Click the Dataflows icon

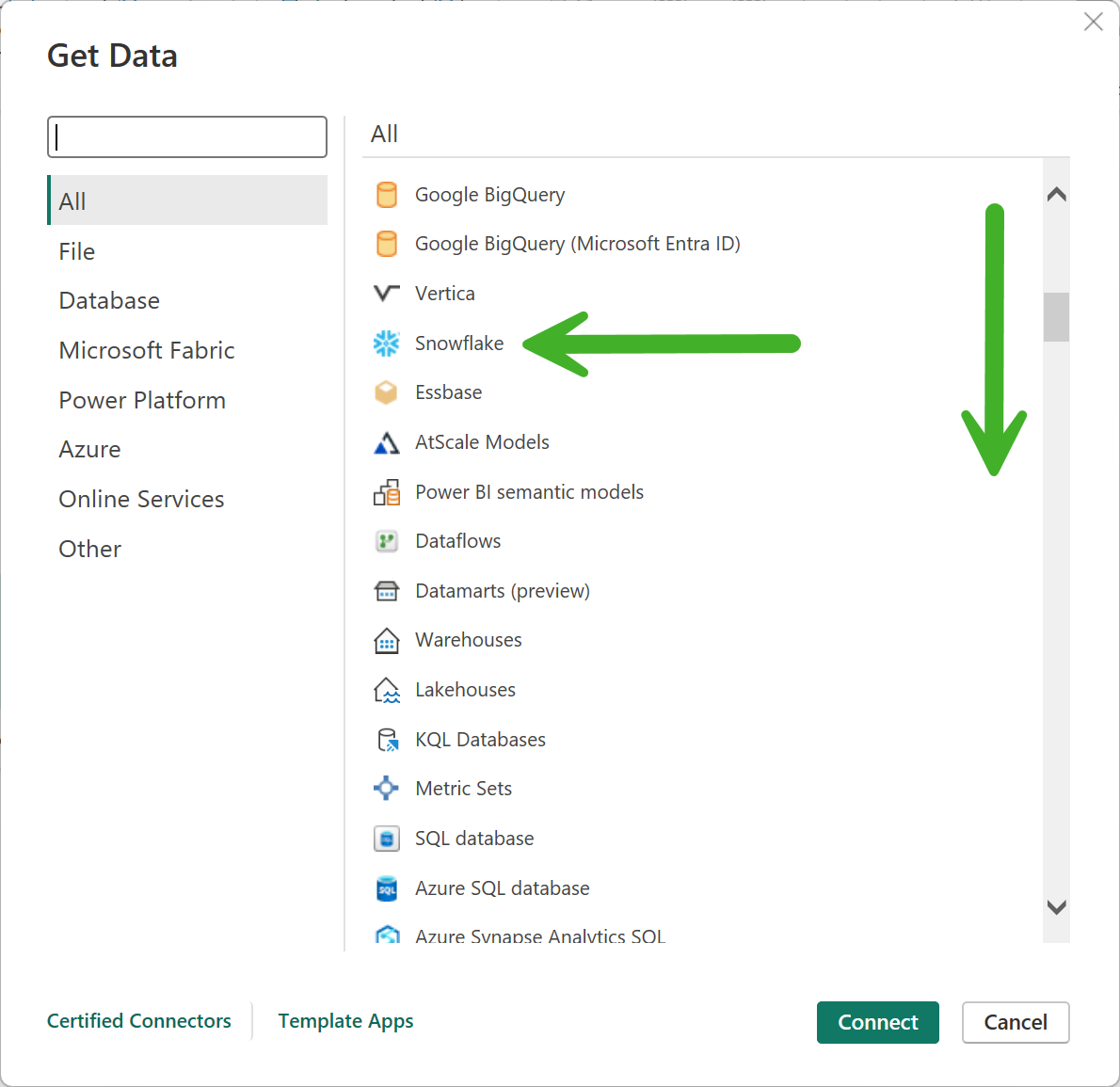(x=387, y=541)
